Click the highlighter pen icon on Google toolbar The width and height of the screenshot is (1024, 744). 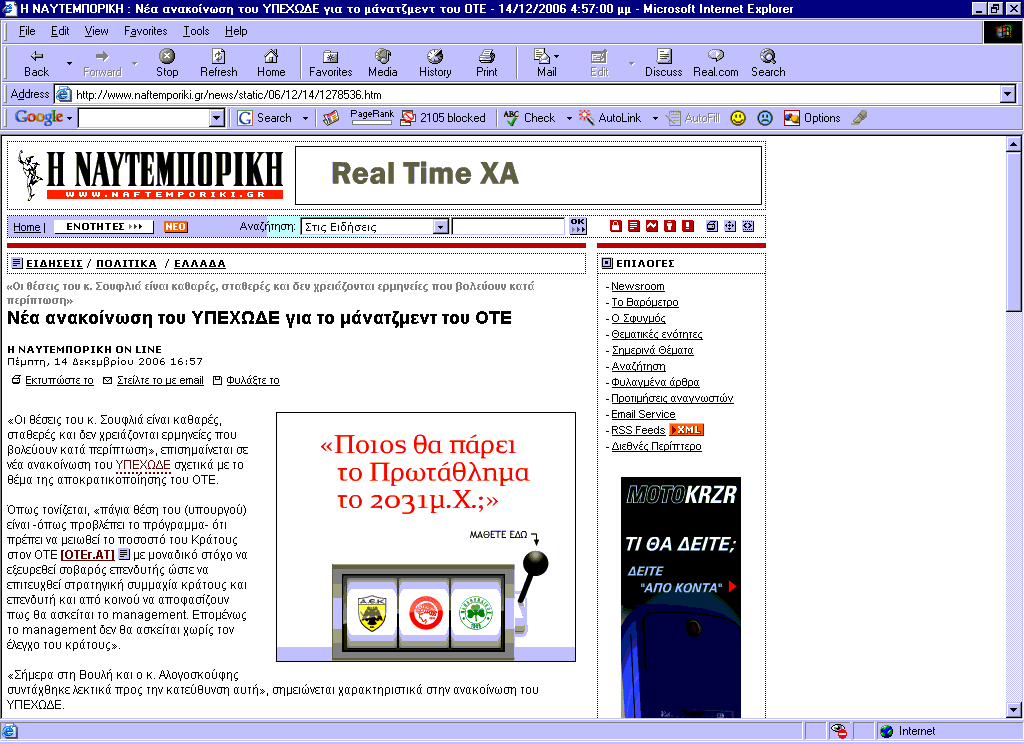pos(859,118)
